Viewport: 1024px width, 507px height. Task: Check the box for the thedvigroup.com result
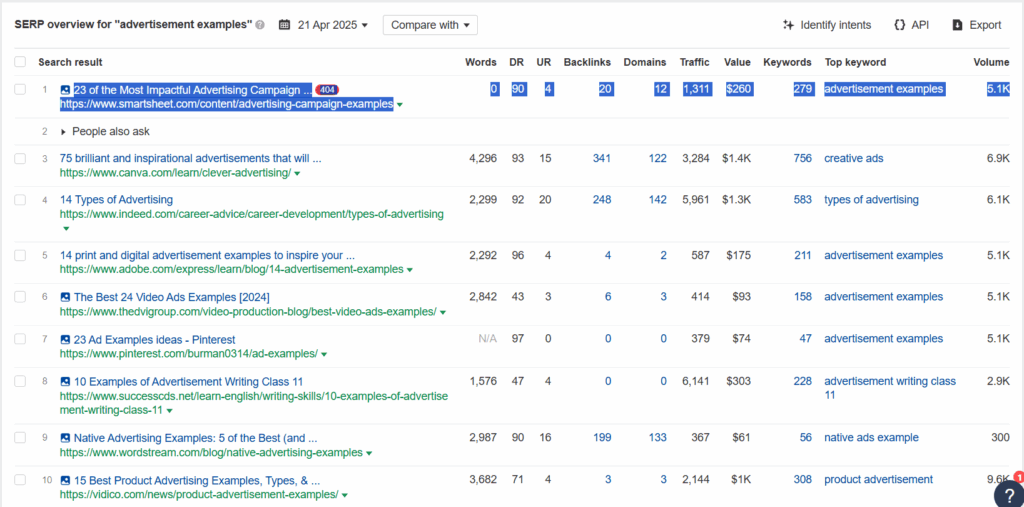pos(20,297)
